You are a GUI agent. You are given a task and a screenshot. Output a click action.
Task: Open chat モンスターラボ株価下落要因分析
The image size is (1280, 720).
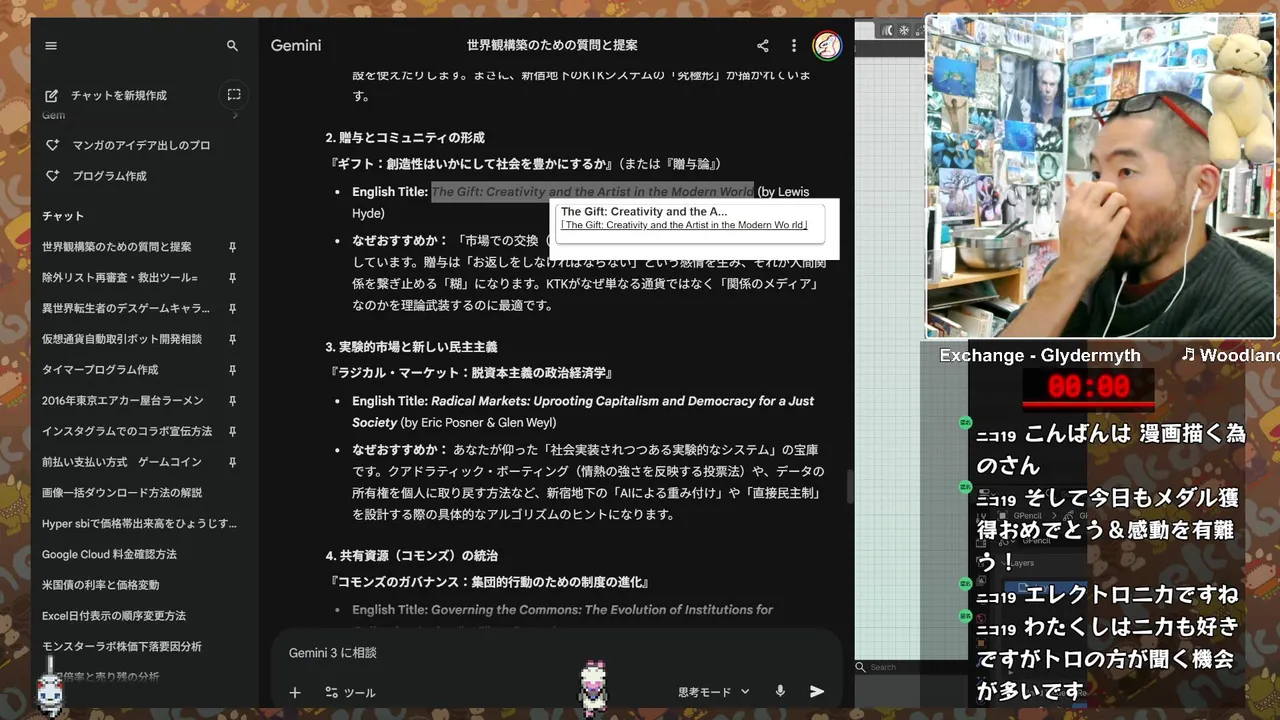(122, 647)
